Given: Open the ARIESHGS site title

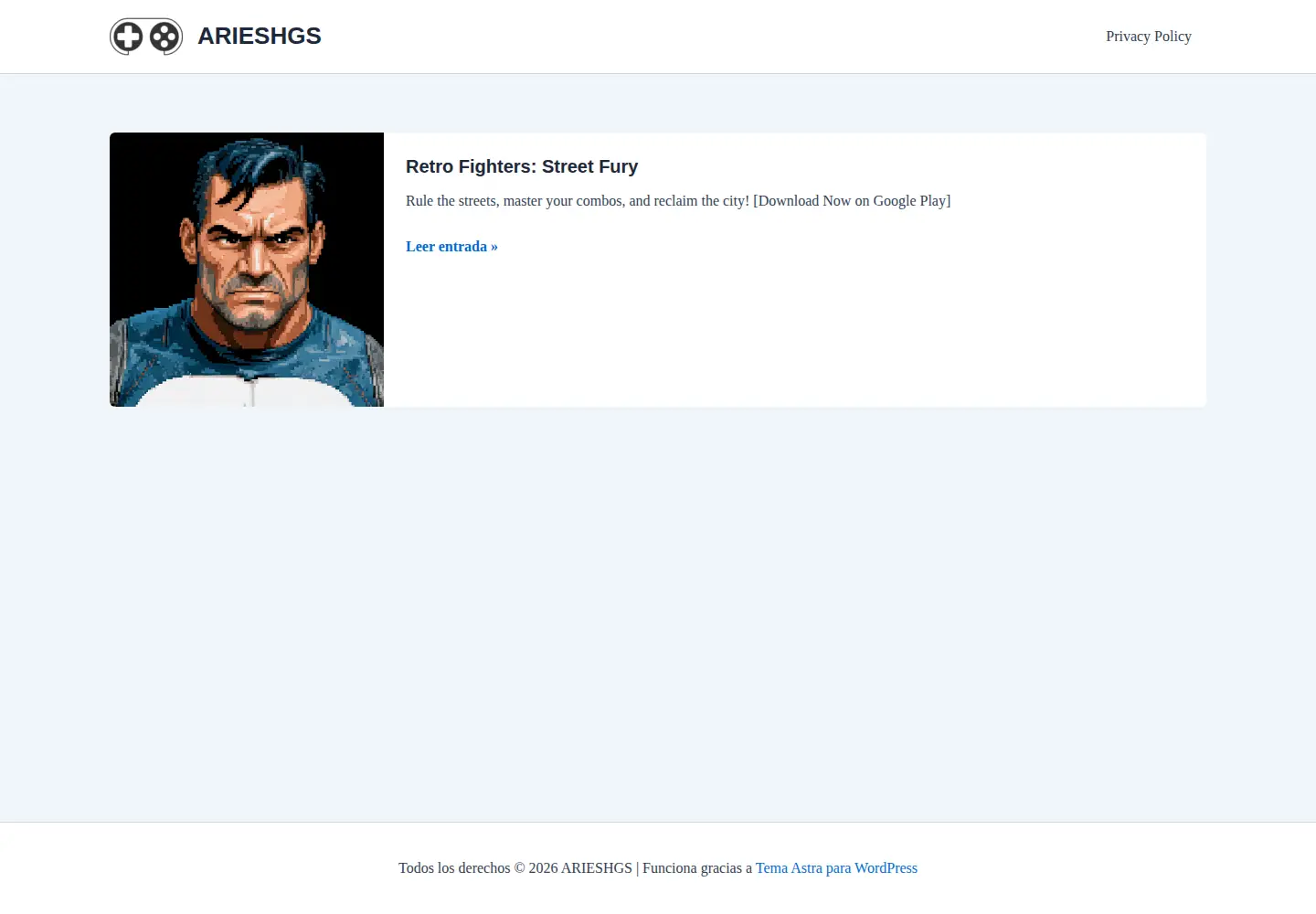Looking at the screenshot, I should pos(260,36).
